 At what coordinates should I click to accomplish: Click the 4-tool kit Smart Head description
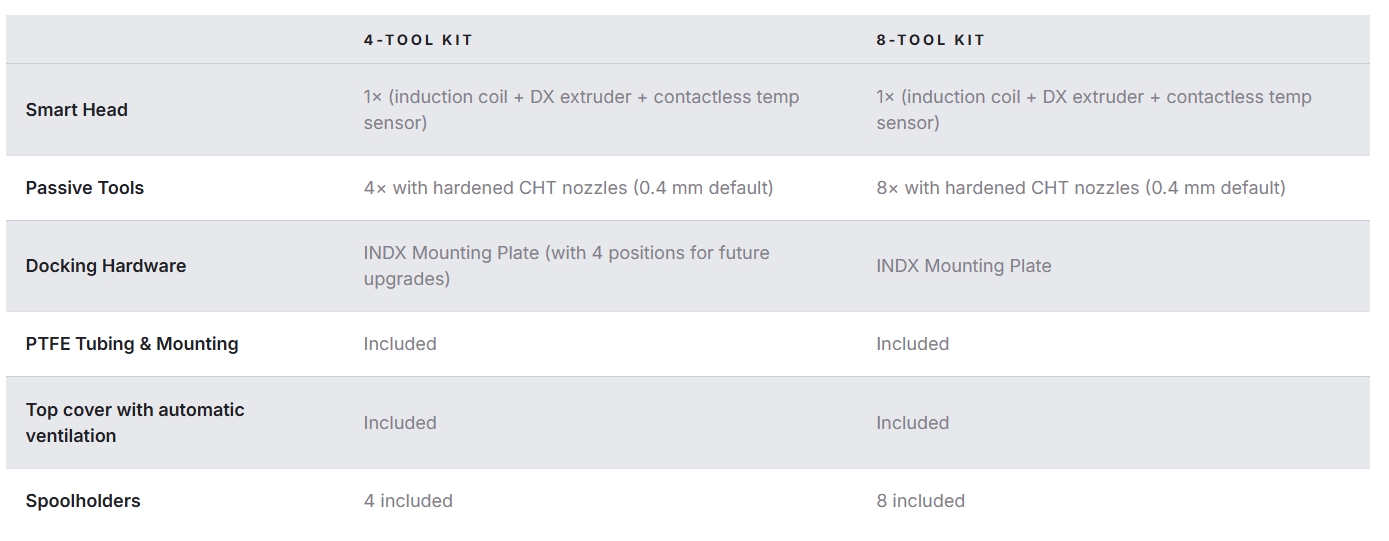tap(581, 110)
